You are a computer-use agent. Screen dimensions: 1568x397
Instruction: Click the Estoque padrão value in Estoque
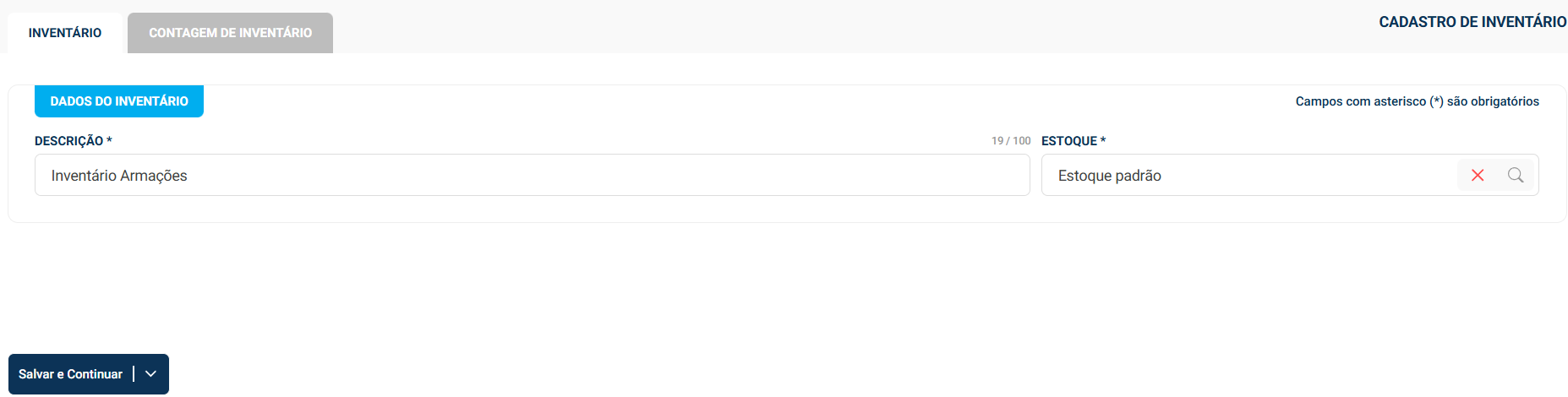(1109, 176)
